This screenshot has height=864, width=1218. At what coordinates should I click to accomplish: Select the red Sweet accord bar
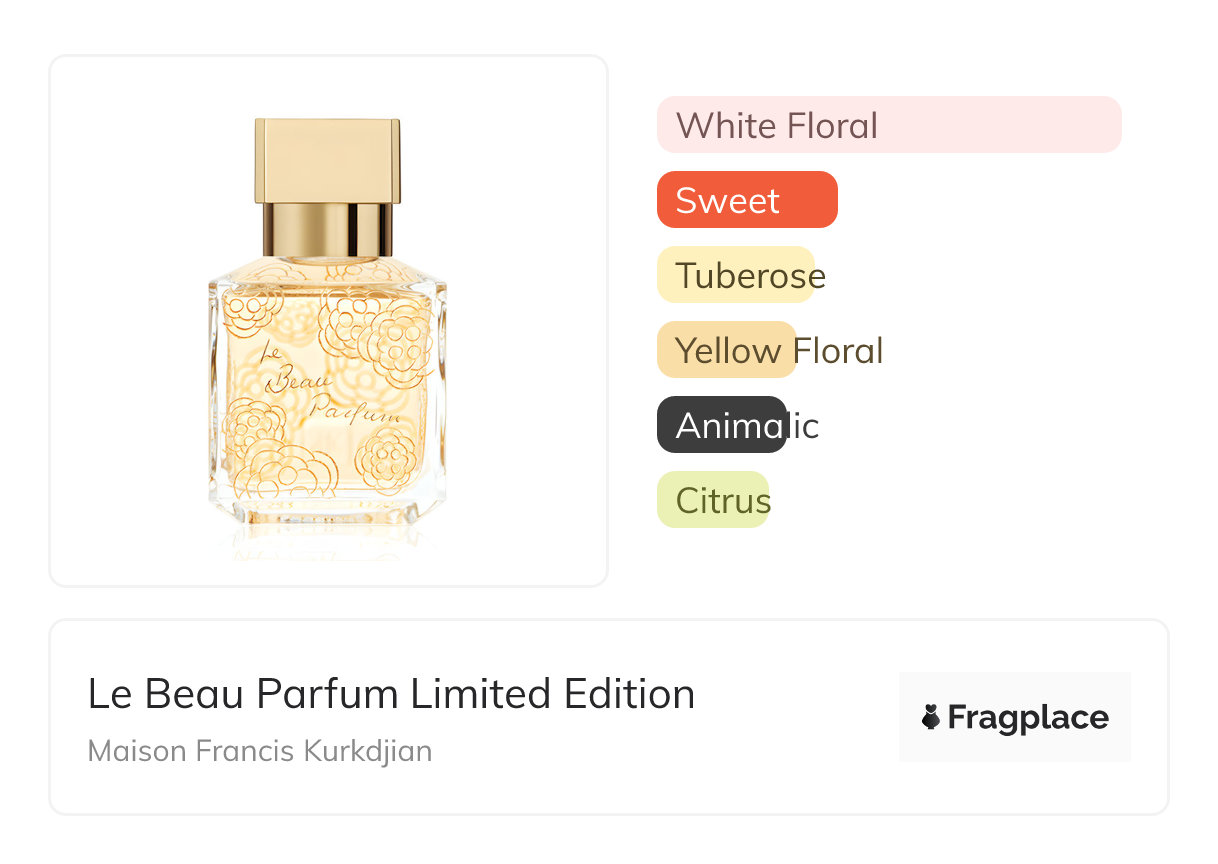746,200
